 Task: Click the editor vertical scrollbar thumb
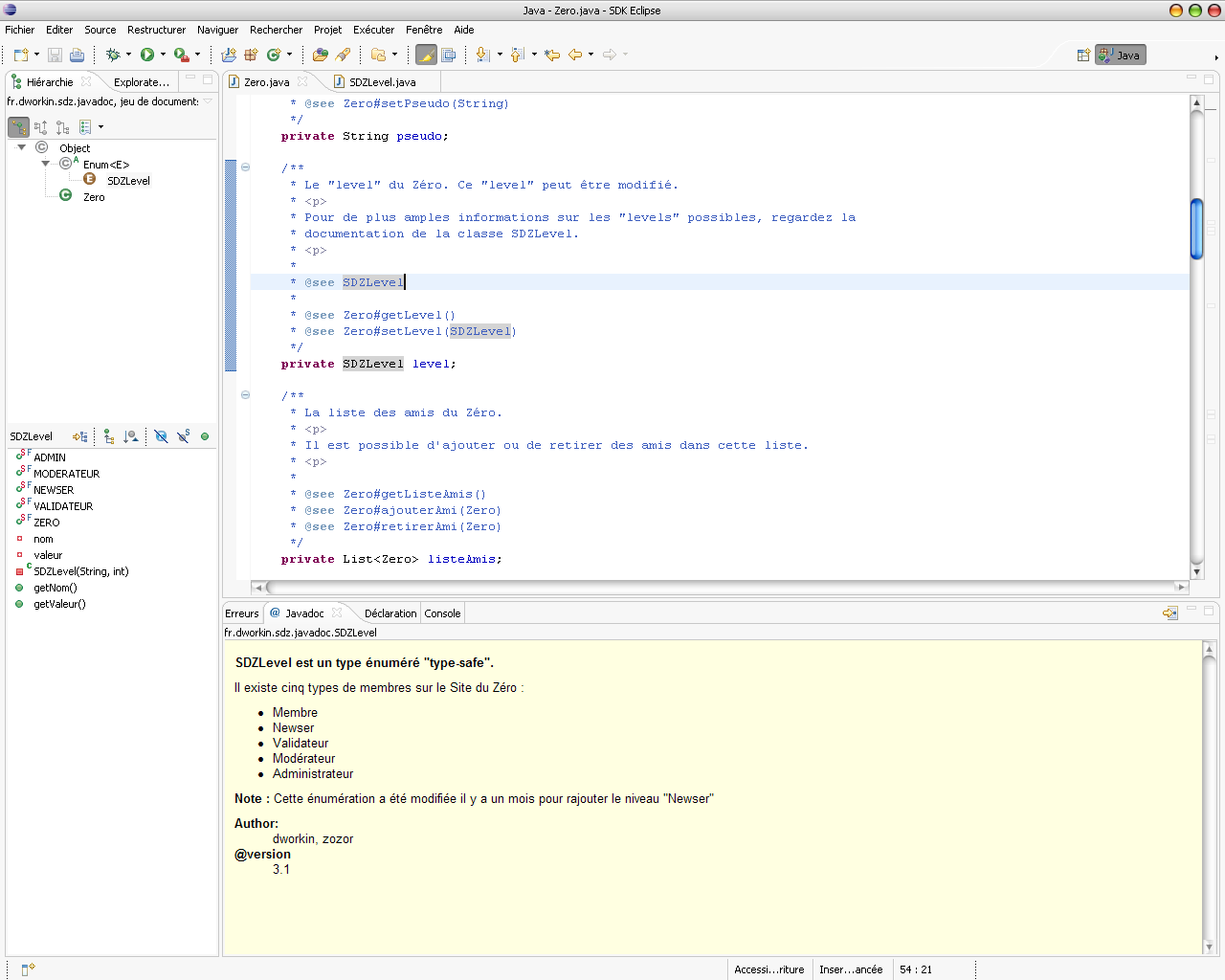(x=1196, y=228)
